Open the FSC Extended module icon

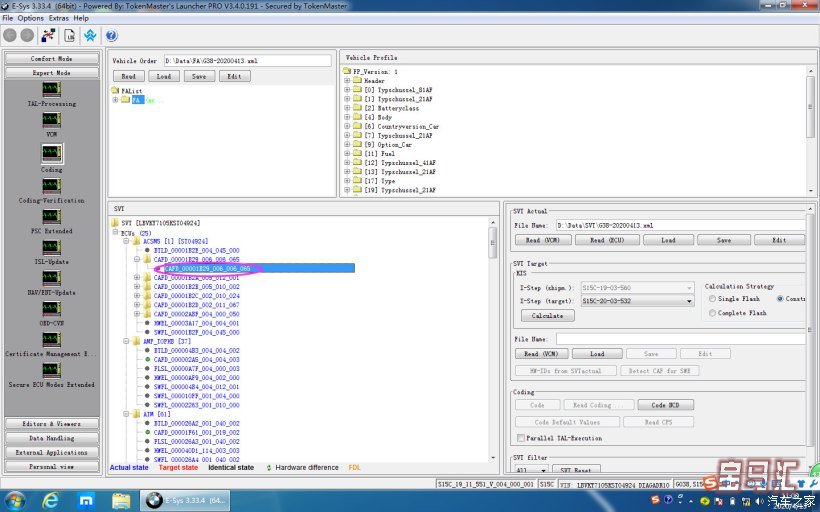(51, 217)
